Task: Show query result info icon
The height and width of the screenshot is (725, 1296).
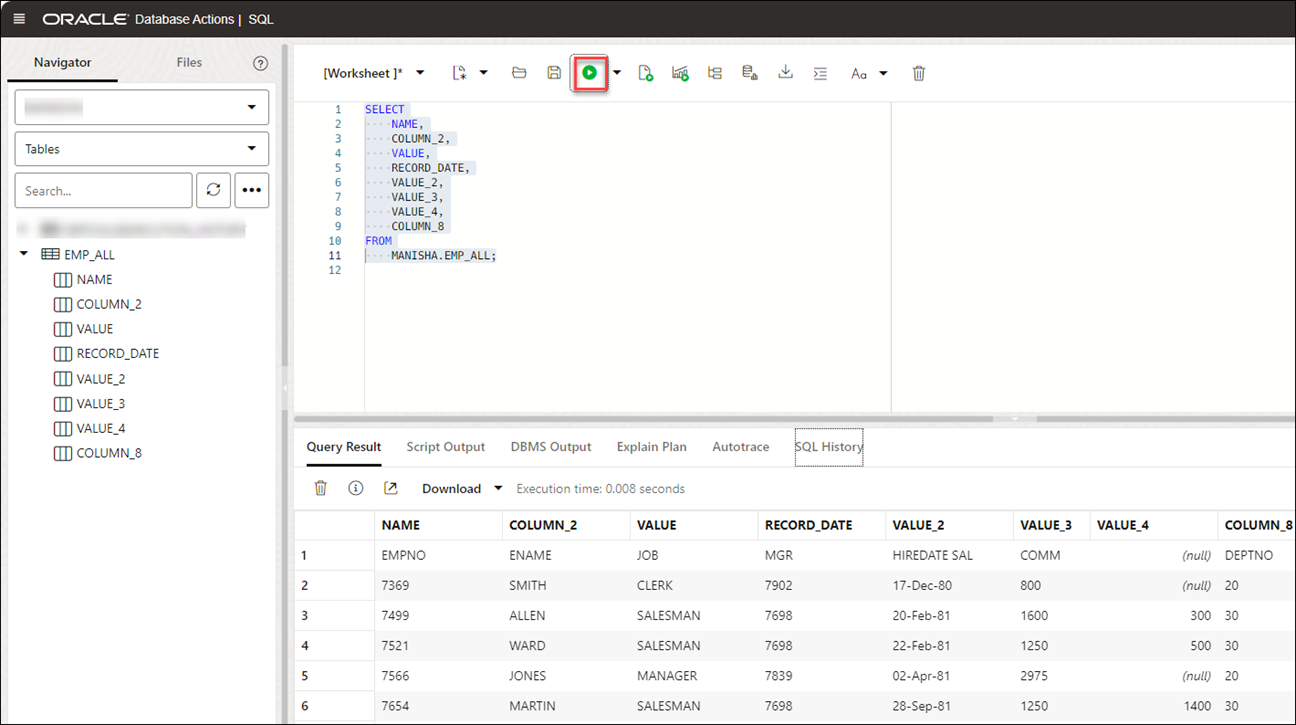Action: tap(355, 488)
